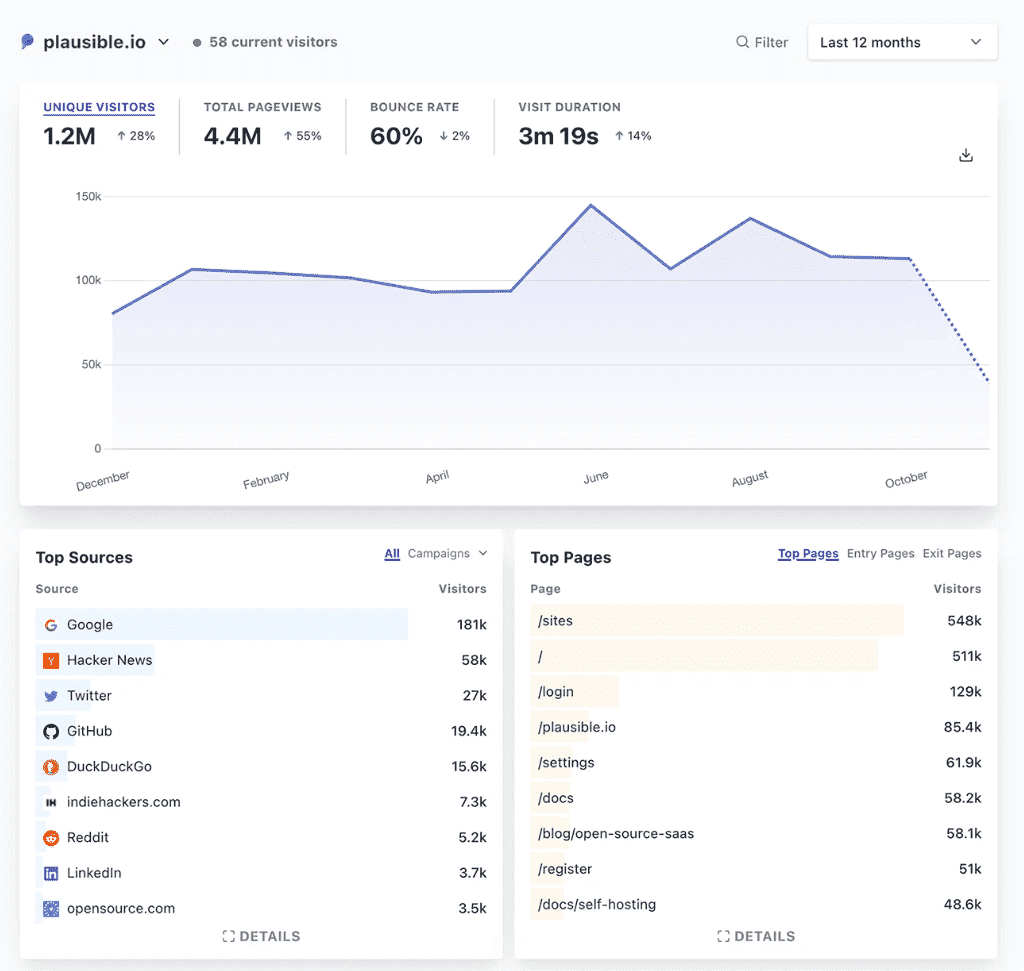Click the Plausible logo icon
Image resolution: width=1024 pixels, height=971 pixels.
pyautogui.click(x=27, y=42)
